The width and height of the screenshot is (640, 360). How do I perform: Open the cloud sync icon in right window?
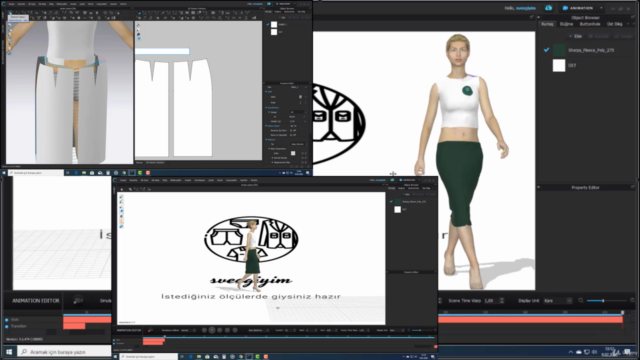coord(549,8)
